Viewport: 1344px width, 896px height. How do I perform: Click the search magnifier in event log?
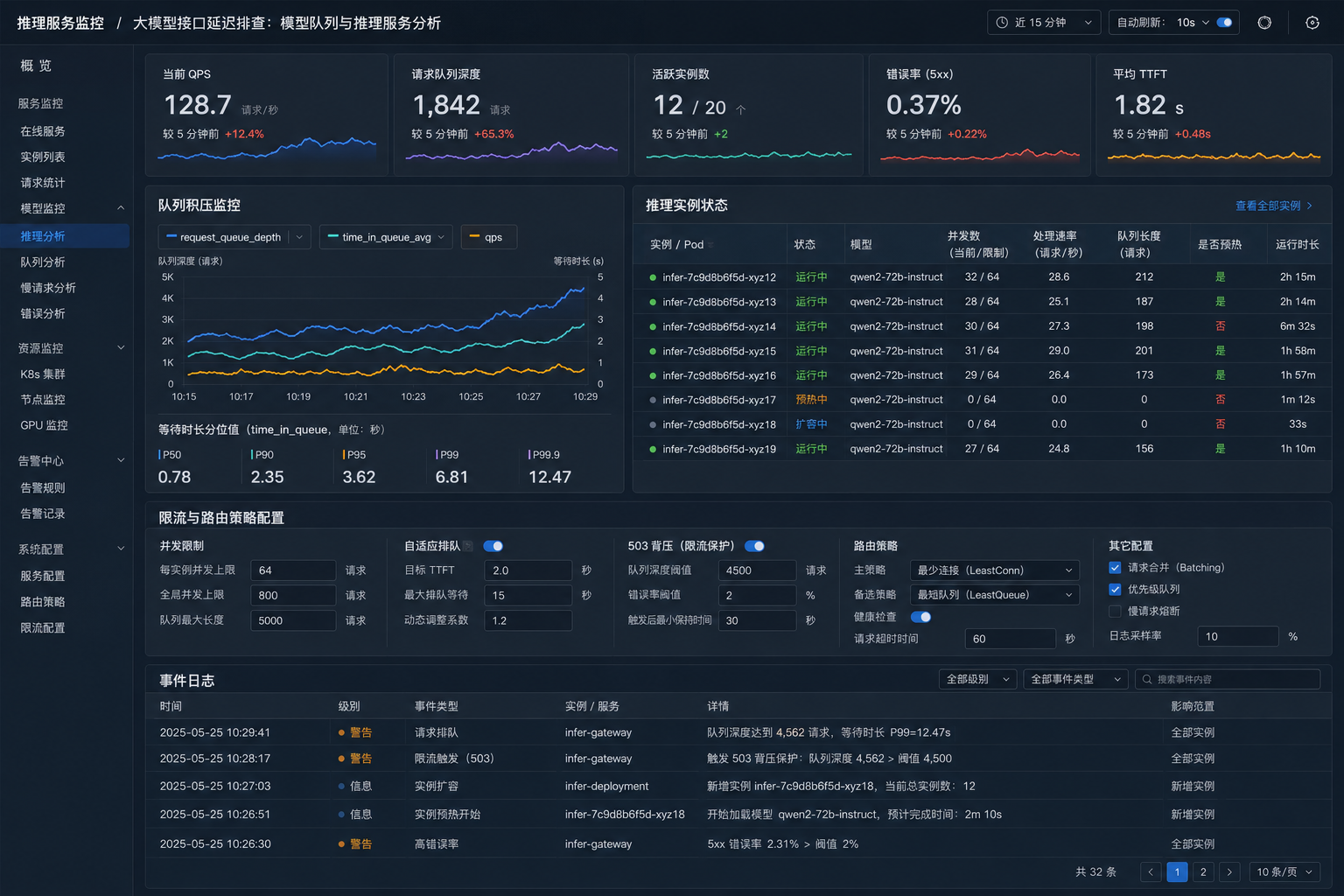point(1147,679)
